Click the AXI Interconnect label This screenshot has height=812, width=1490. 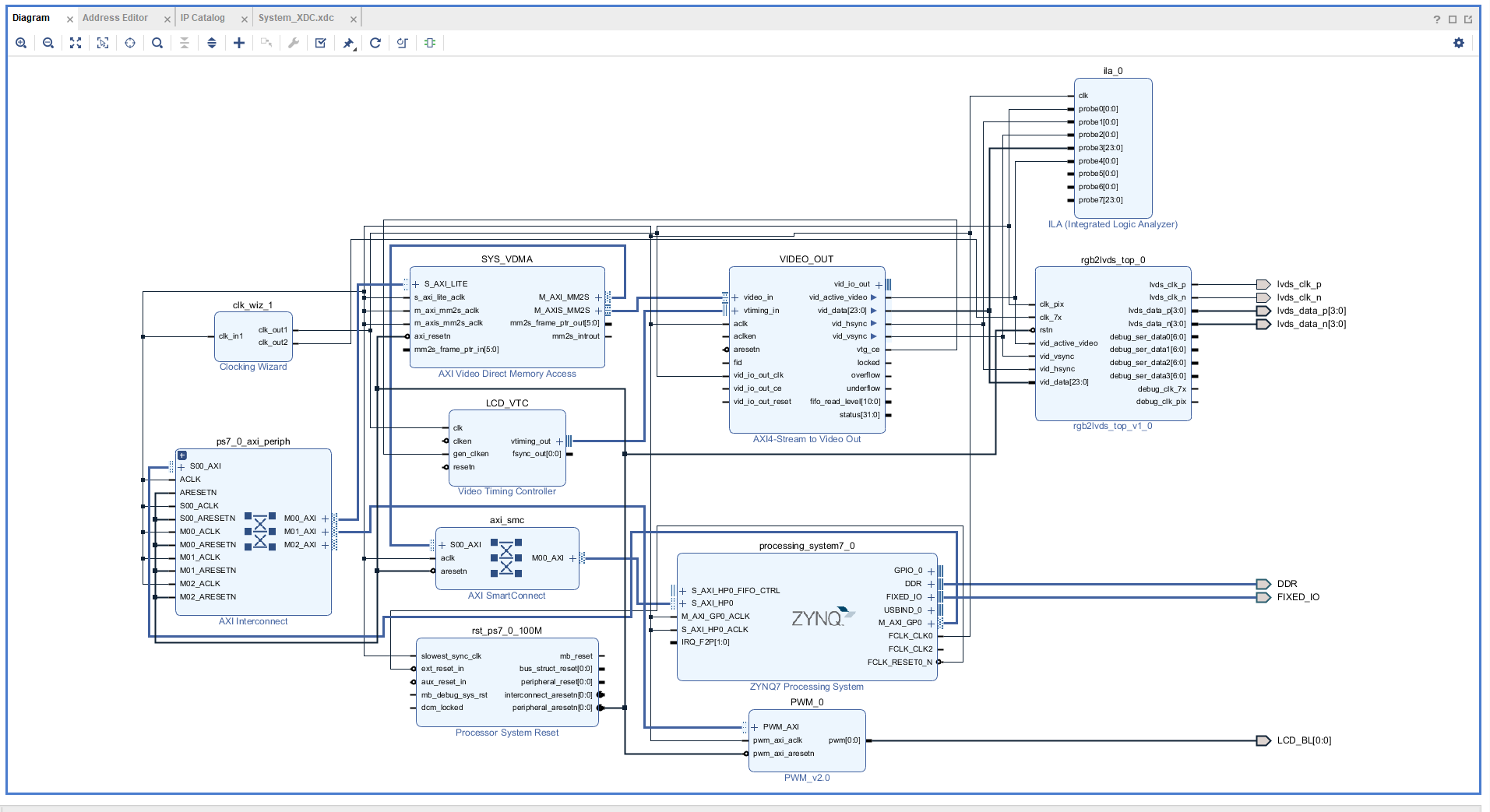253,621
